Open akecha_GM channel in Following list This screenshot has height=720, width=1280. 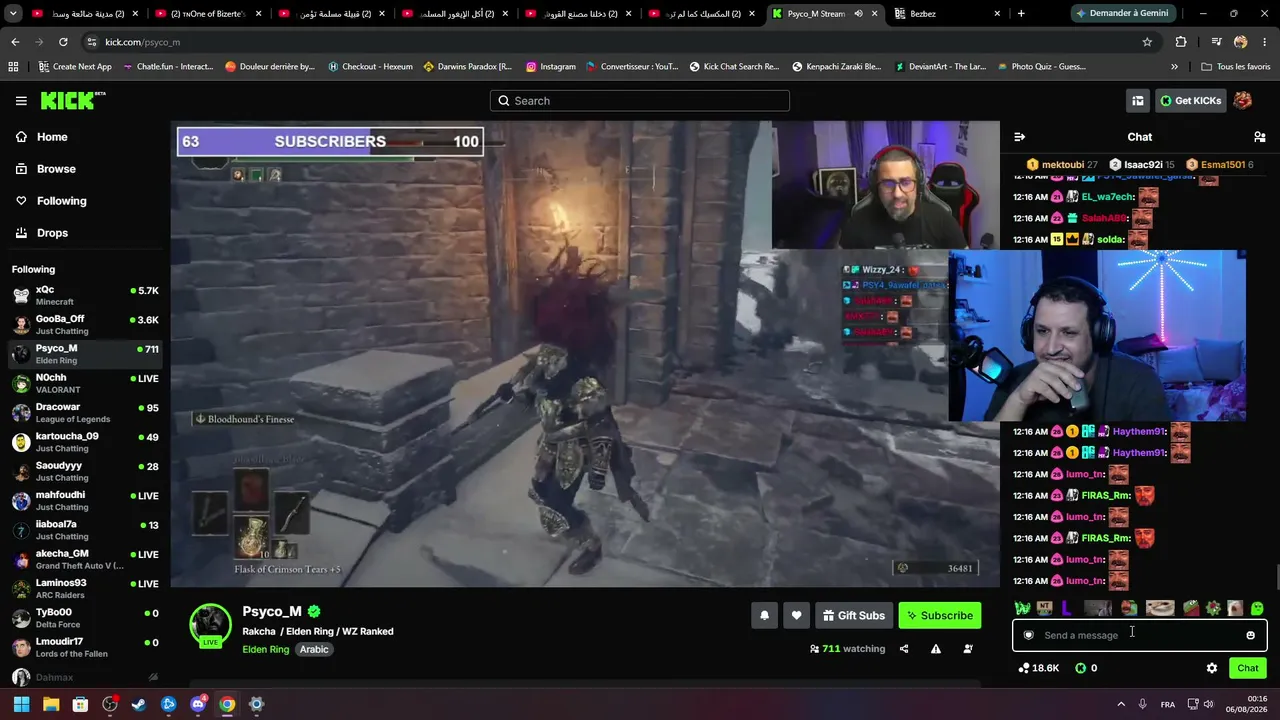[85, 559]
